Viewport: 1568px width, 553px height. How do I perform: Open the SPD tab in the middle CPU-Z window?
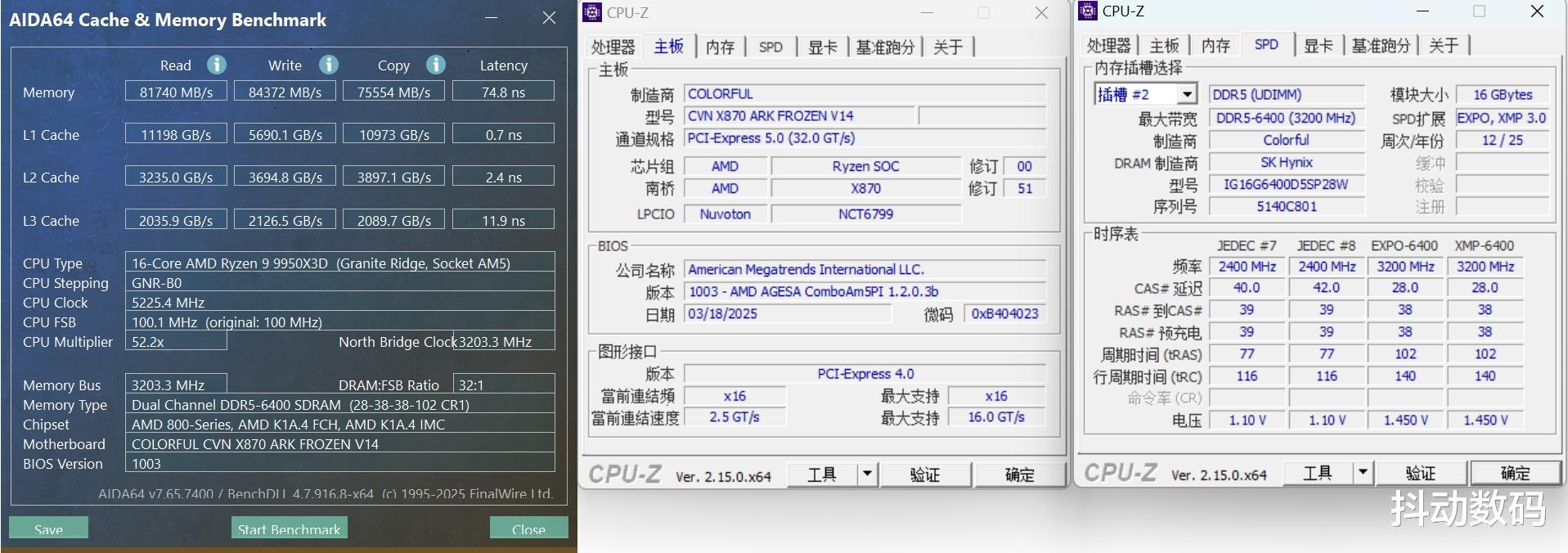click(x=771, y=47)
